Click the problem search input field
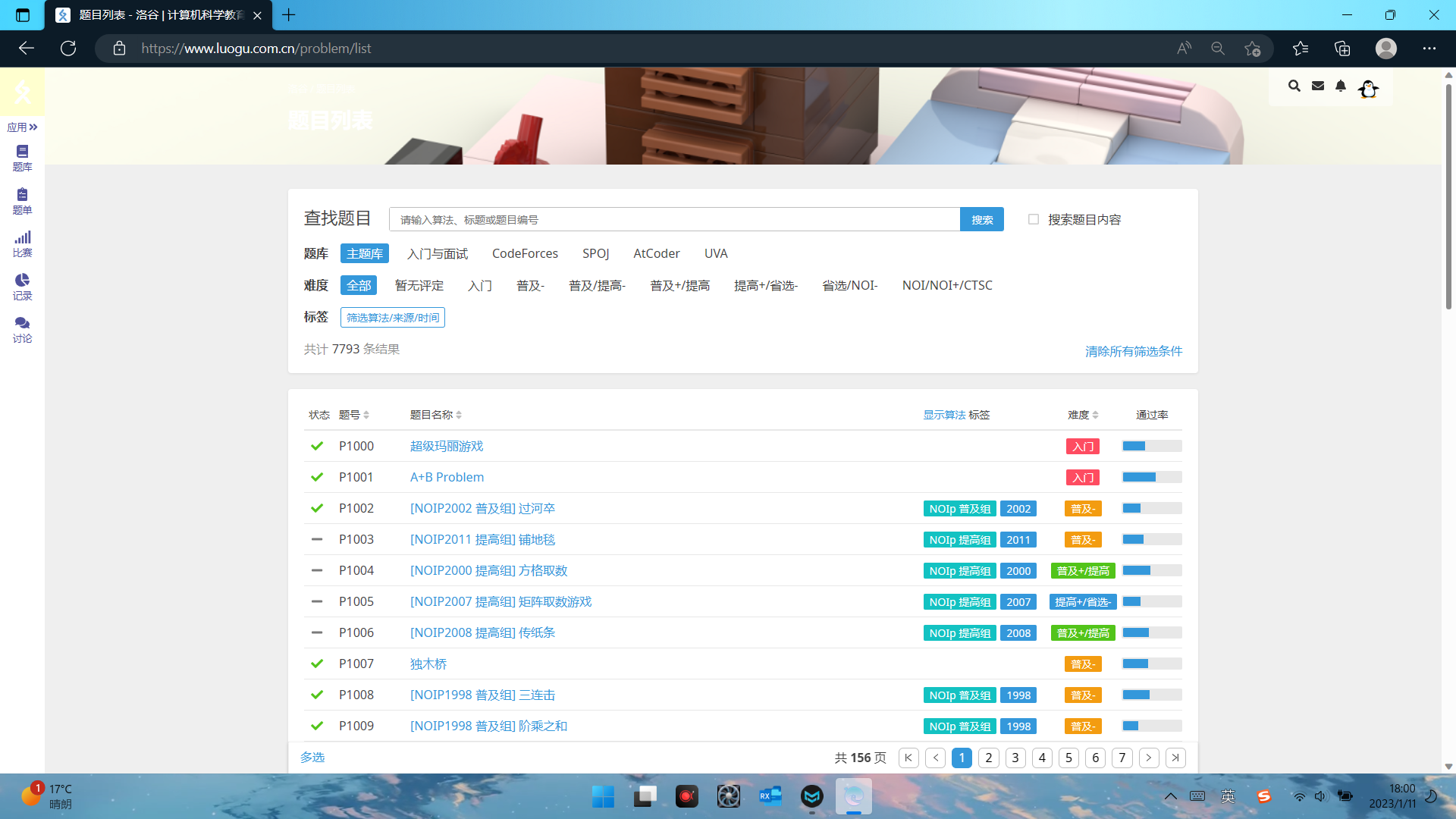The width and height of the screenshot is (1456, 819). (673, 220)
